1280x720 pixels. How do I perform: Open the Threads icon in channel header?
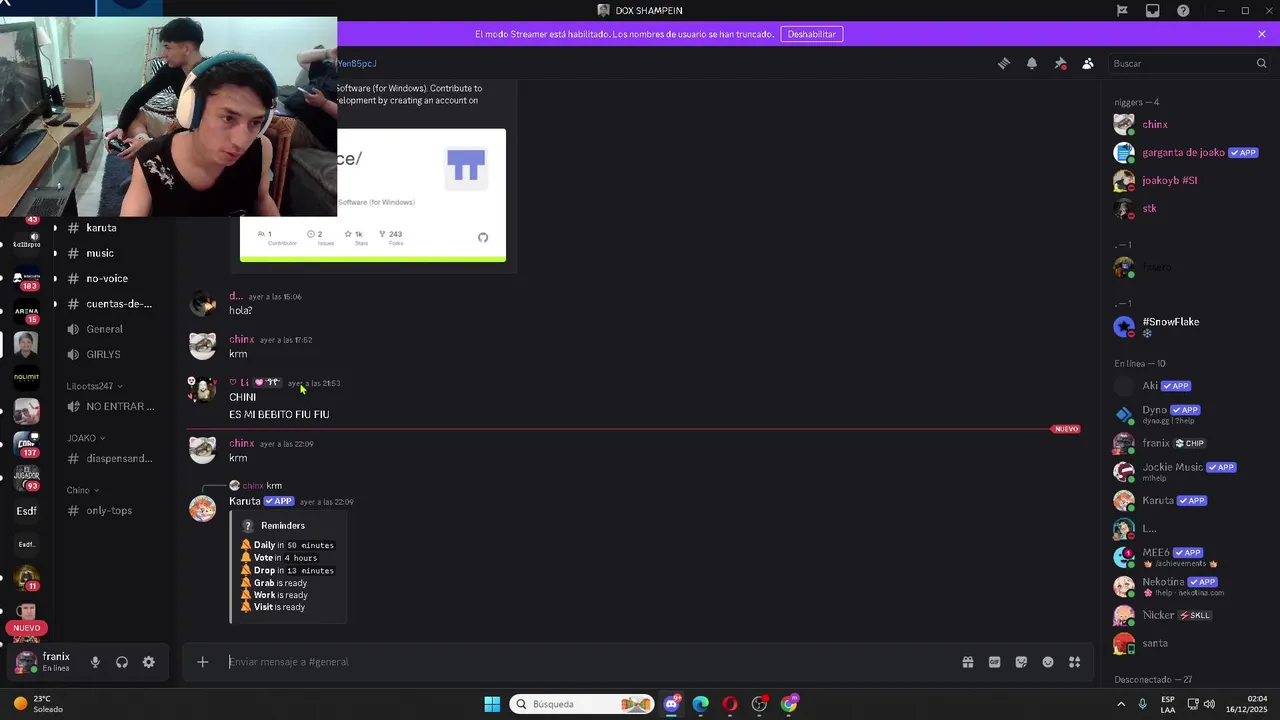coord(1004,63)
